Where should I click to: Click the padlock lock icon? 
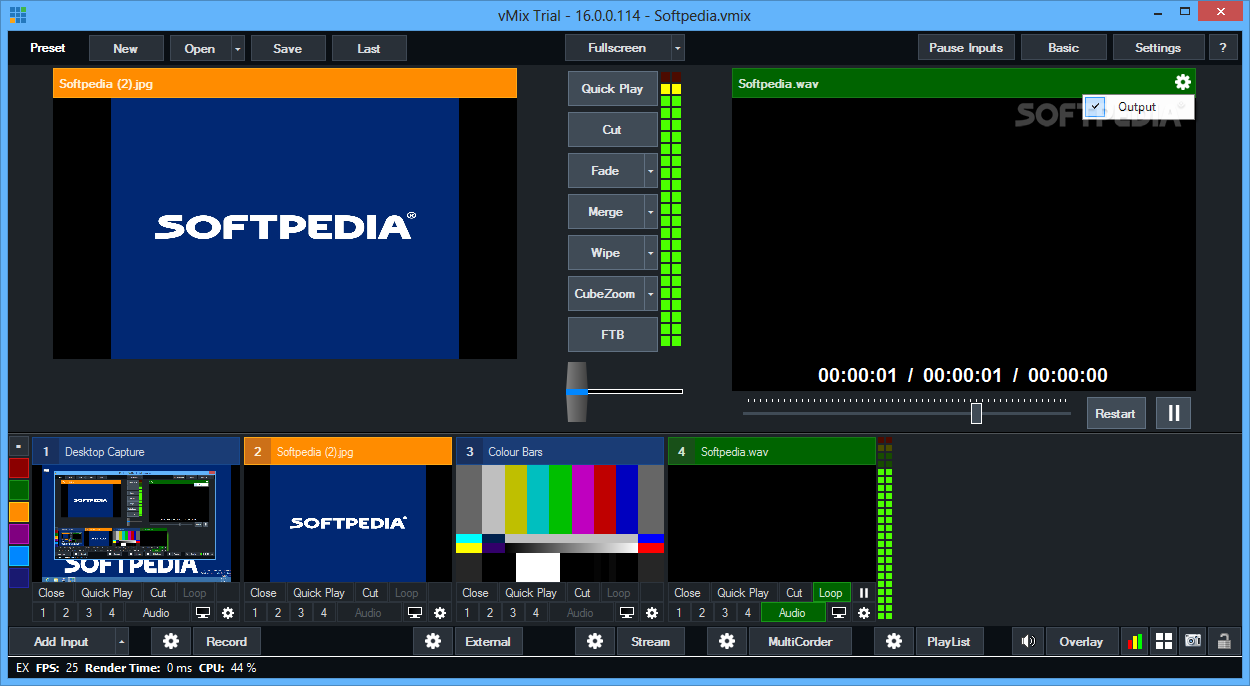(x=1223, y=641)
